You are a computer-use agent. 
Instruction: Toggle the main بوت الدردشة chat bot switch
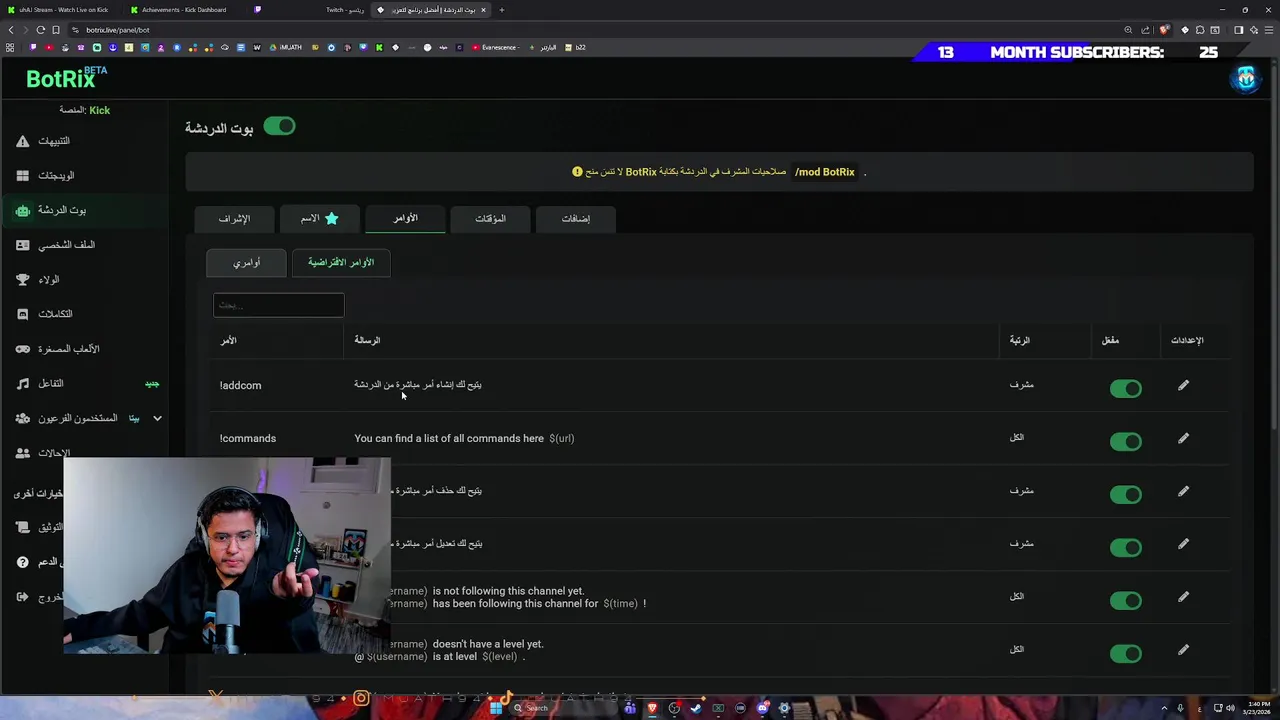tap(280, 126)
